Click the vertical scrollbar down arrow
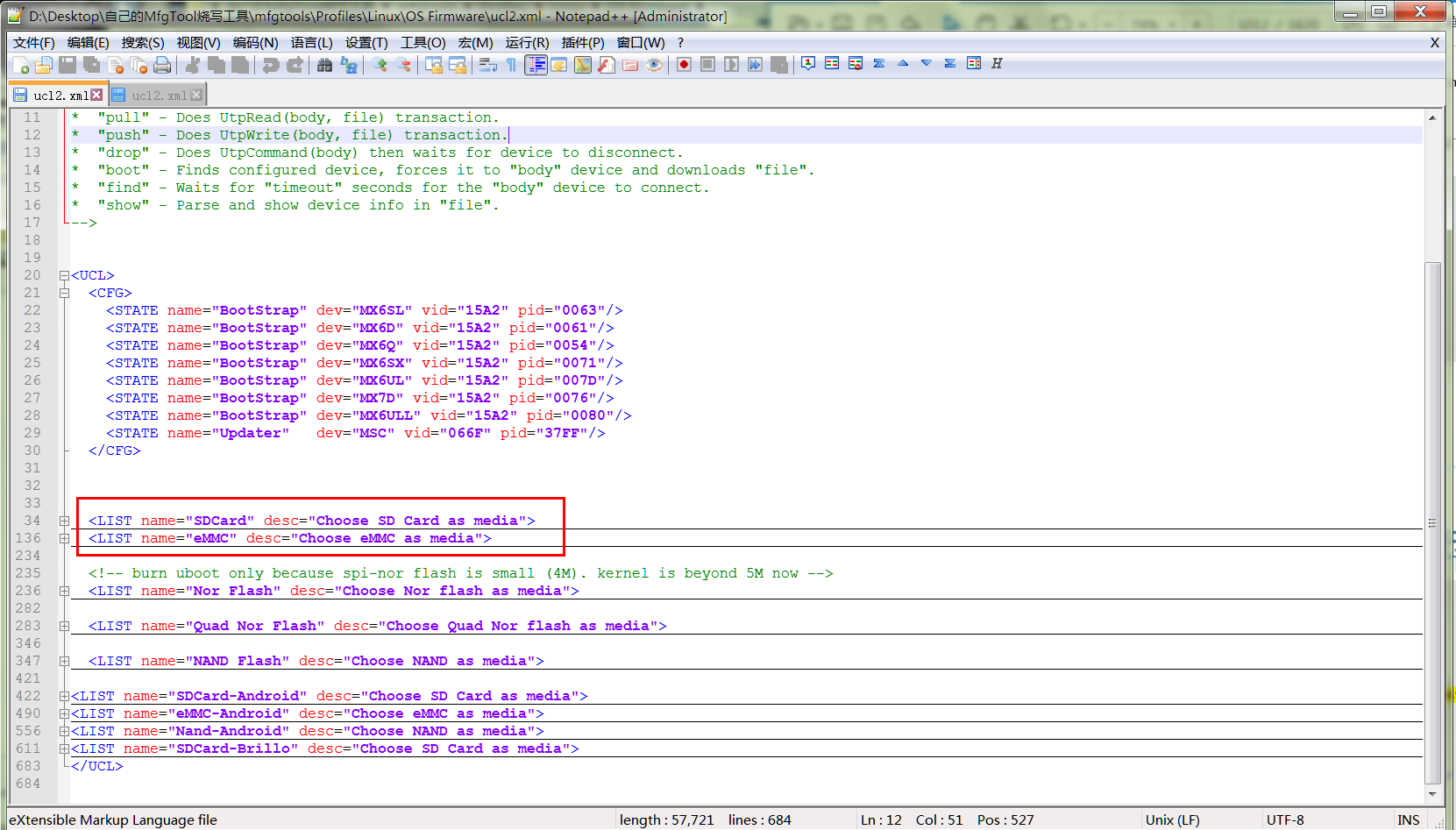The height and width of the screenshot is (830, 1456). 1432,794
